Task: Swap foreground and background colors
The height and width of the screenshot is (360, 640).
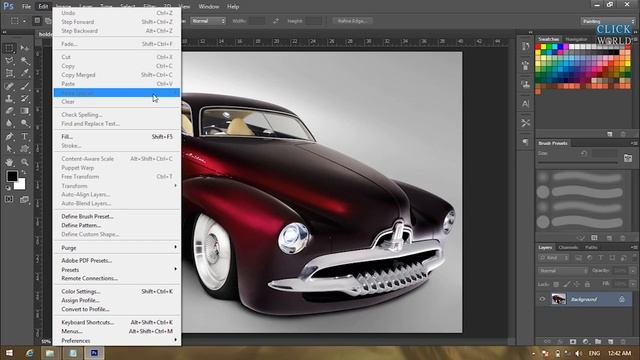Action: pyautogui.click(x=23, y=172)
